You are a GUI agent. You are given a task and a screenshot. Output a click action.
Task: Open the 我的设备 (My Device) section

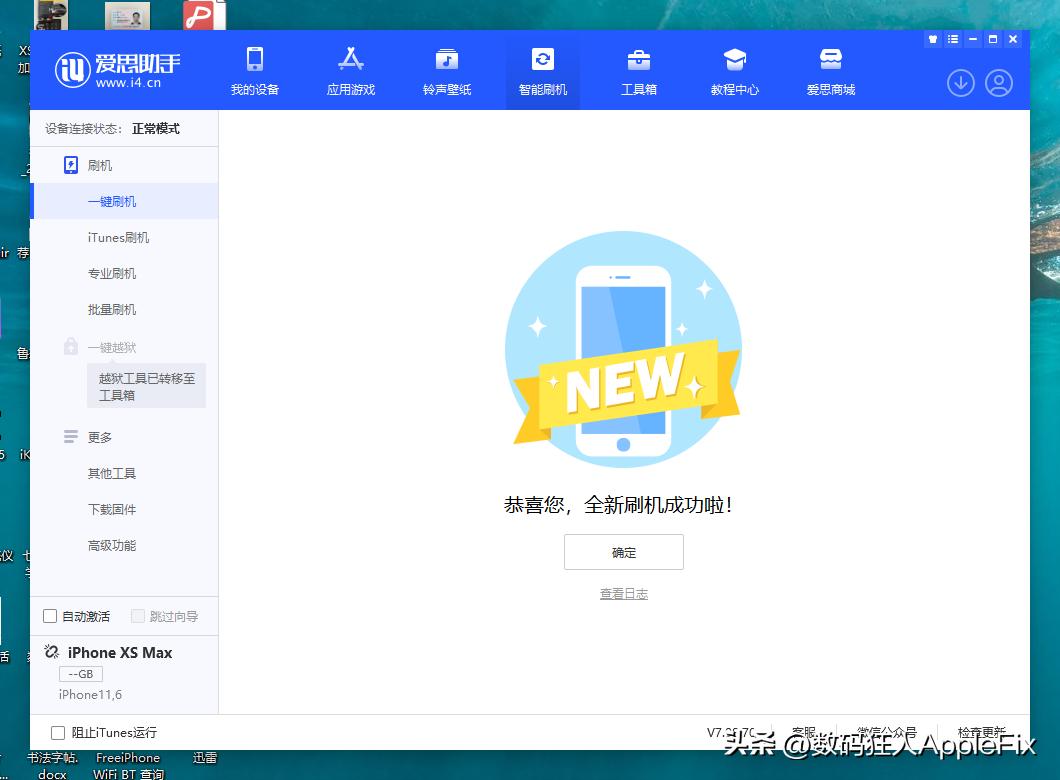click(255, 70)
